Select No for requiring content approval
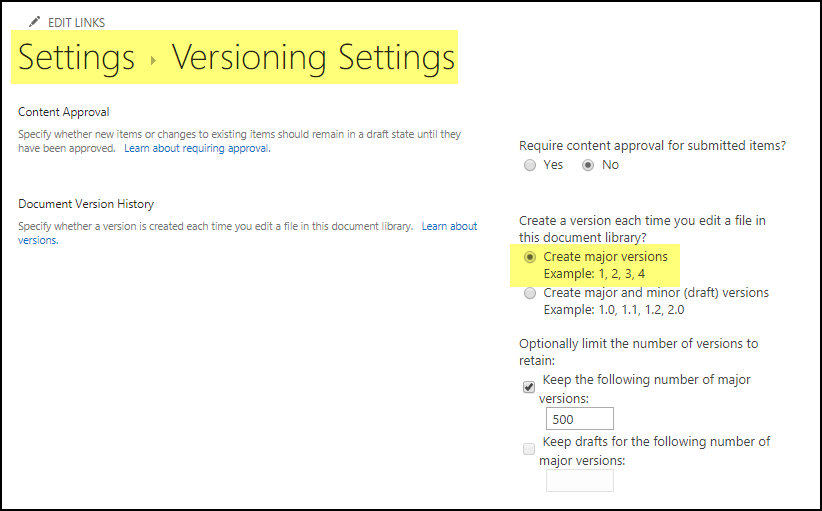Viewport: 822px width, 511px height. click(588, 165)
